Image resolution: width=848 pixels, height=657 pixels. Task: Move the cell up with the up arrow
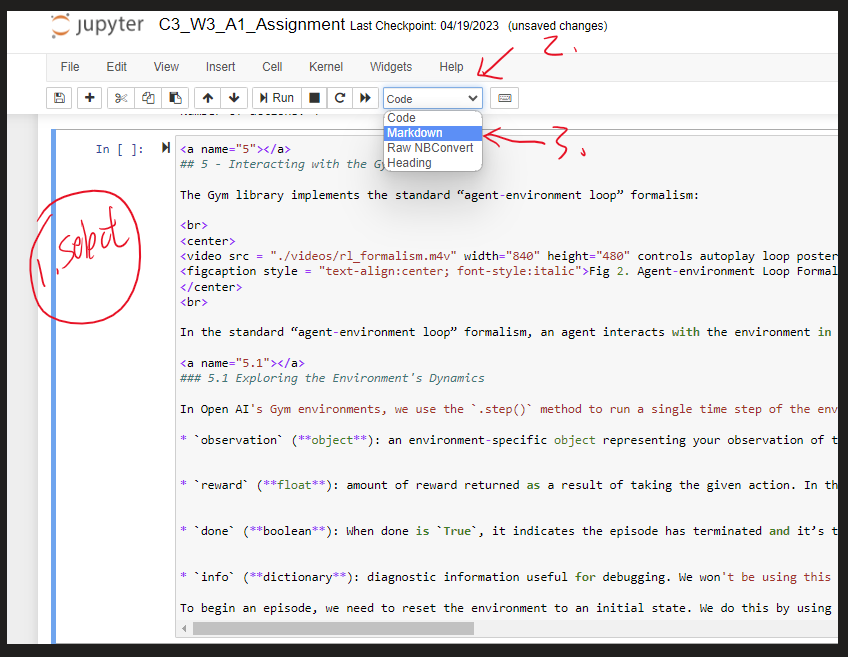click(207, 97)
